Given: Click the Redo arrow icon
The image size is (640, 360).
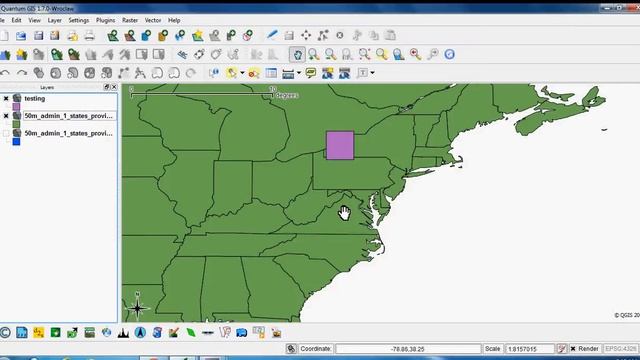Looking at the screenshot, I should click(22, 73).
